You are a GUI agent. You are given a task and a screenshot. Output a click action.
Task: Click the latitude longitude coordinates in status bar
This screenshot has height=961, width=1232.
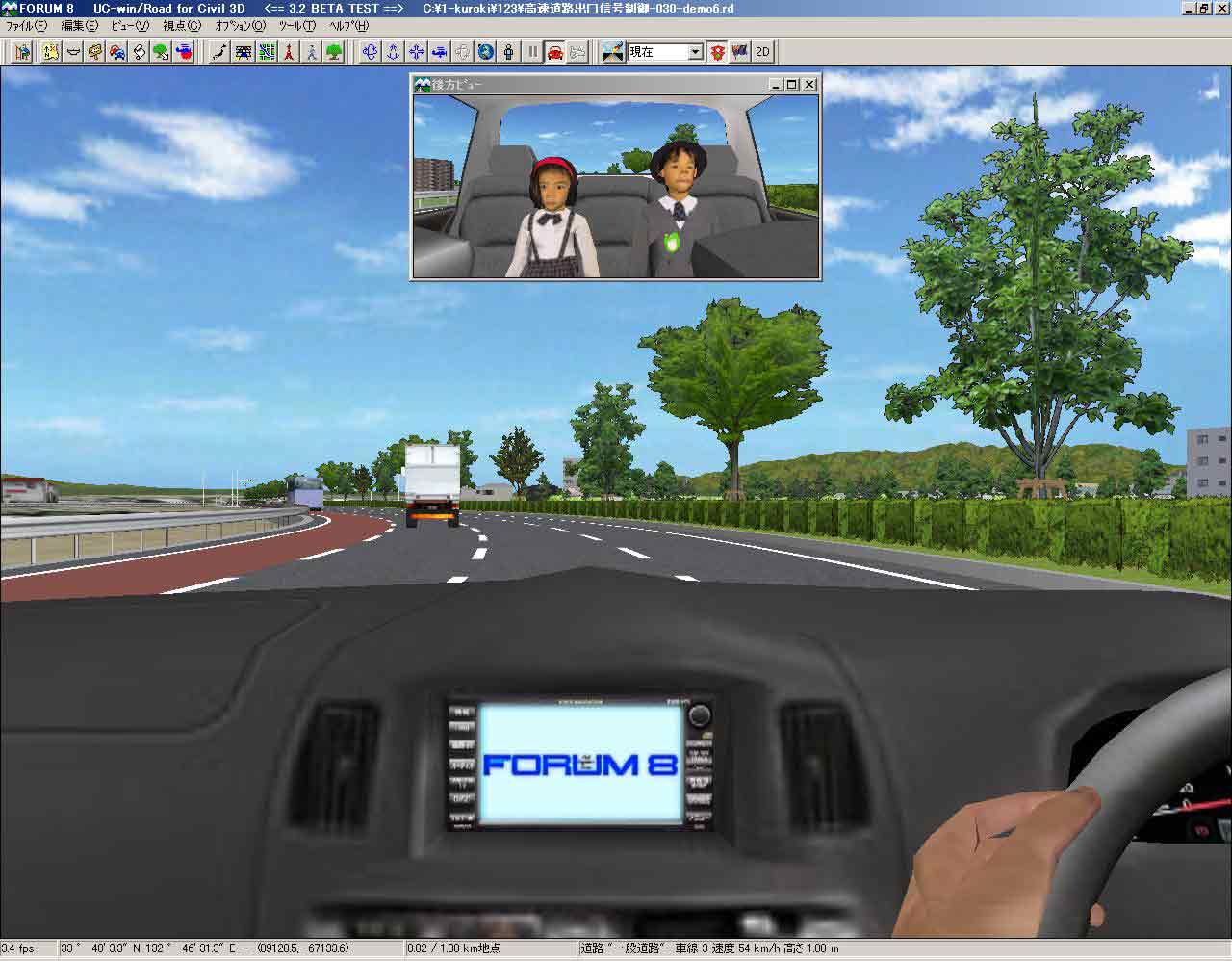coord(230,949)
